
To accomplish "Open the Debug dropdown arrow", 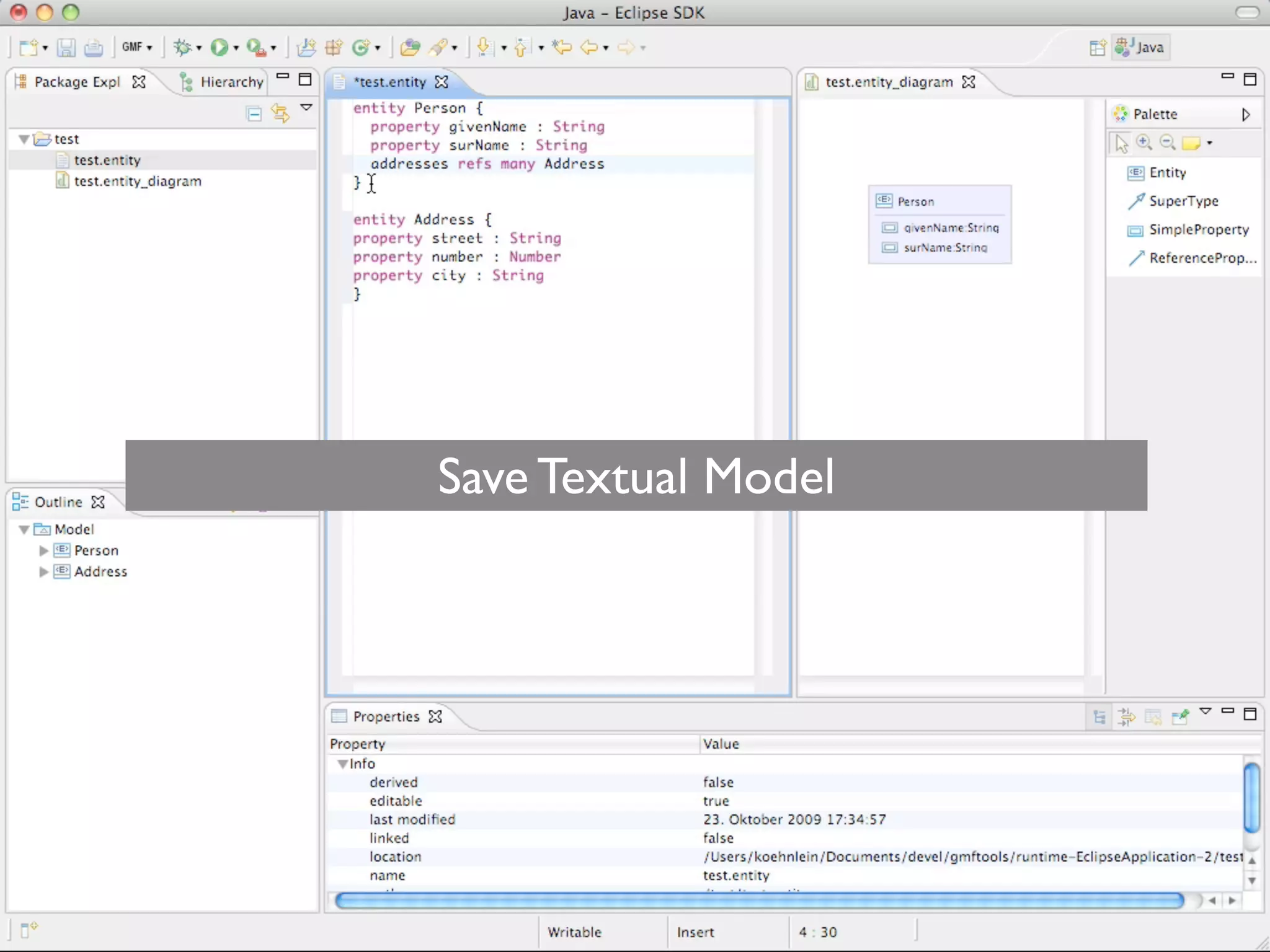I will pos(199,48).
